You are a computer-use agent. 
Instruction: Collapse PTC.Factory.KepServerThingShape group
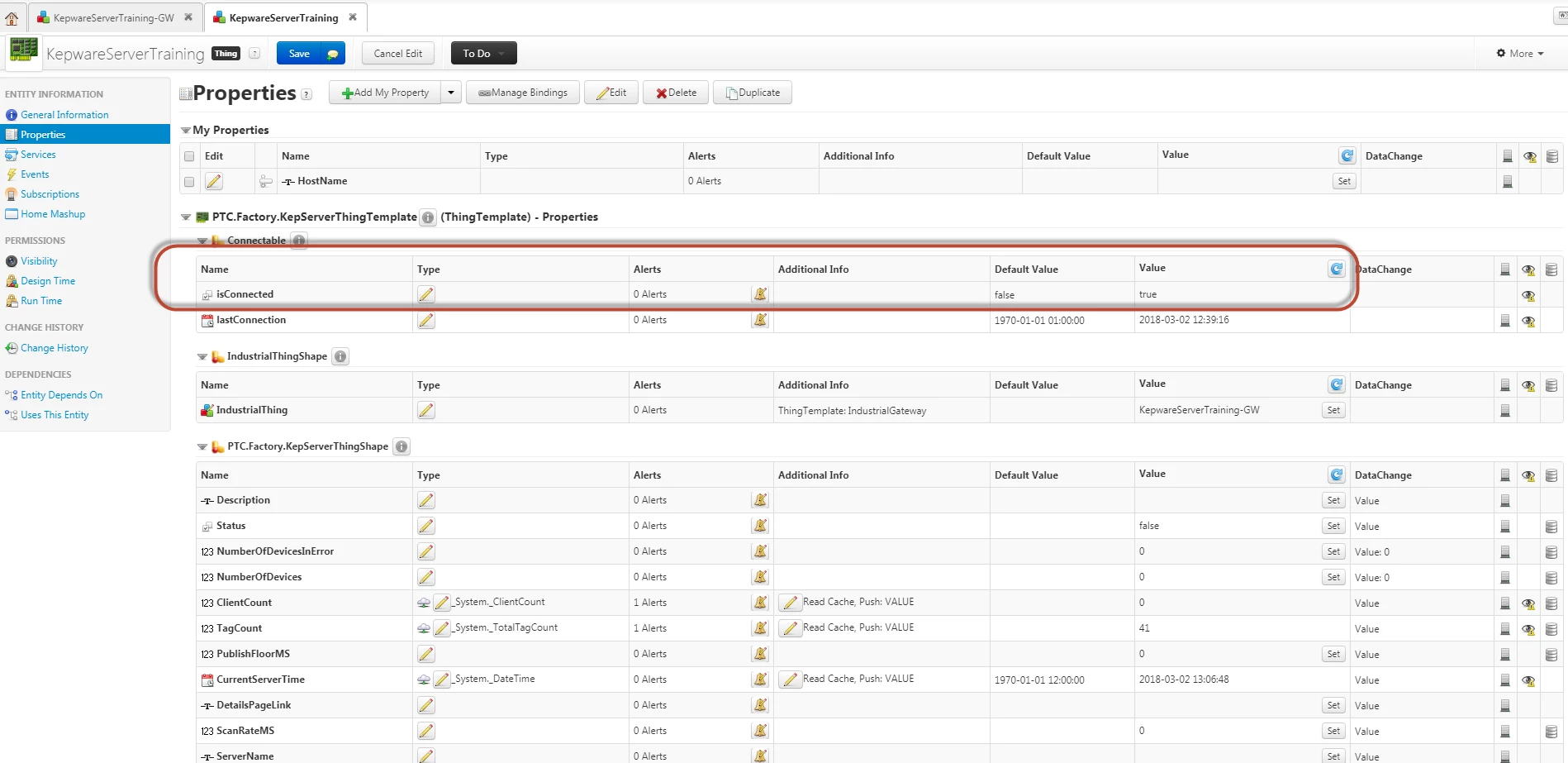point(202,447)
